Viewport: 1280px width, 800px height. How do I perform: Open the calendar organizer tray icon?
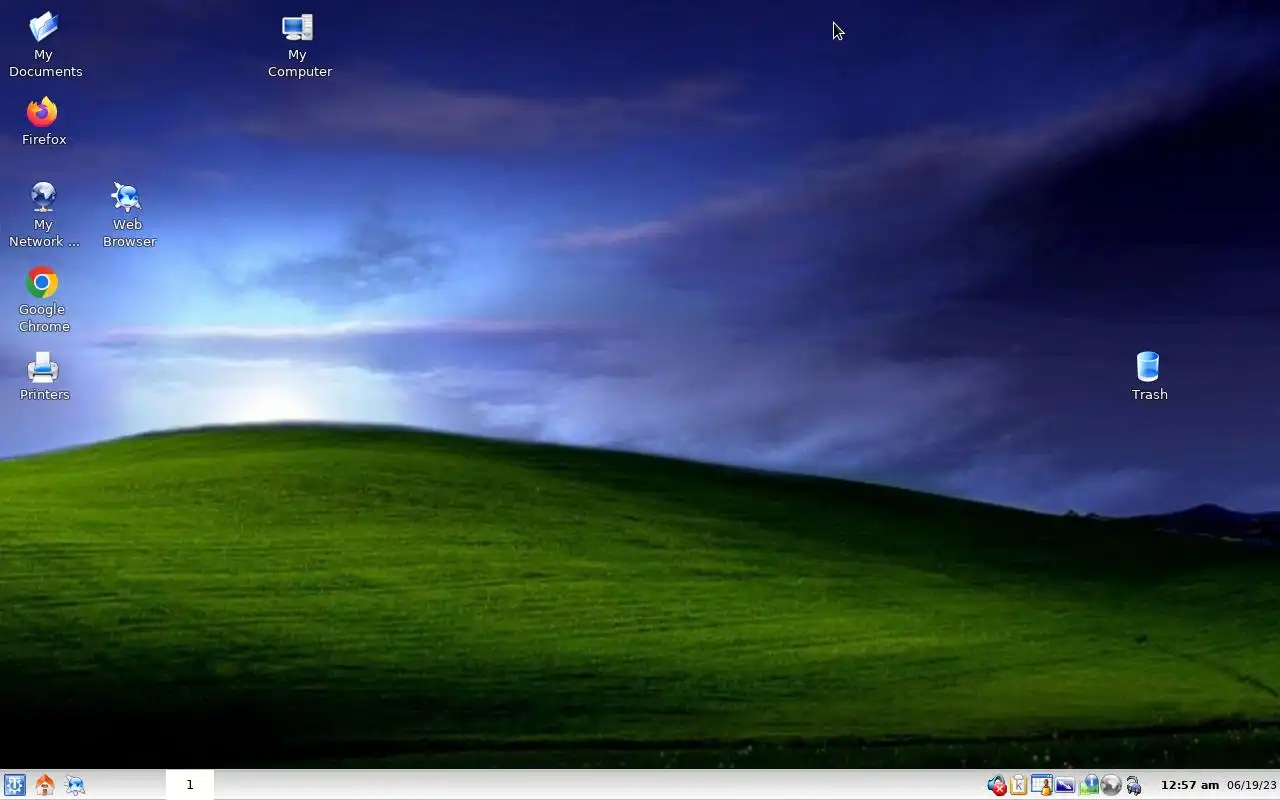[x=1041, y=786]
